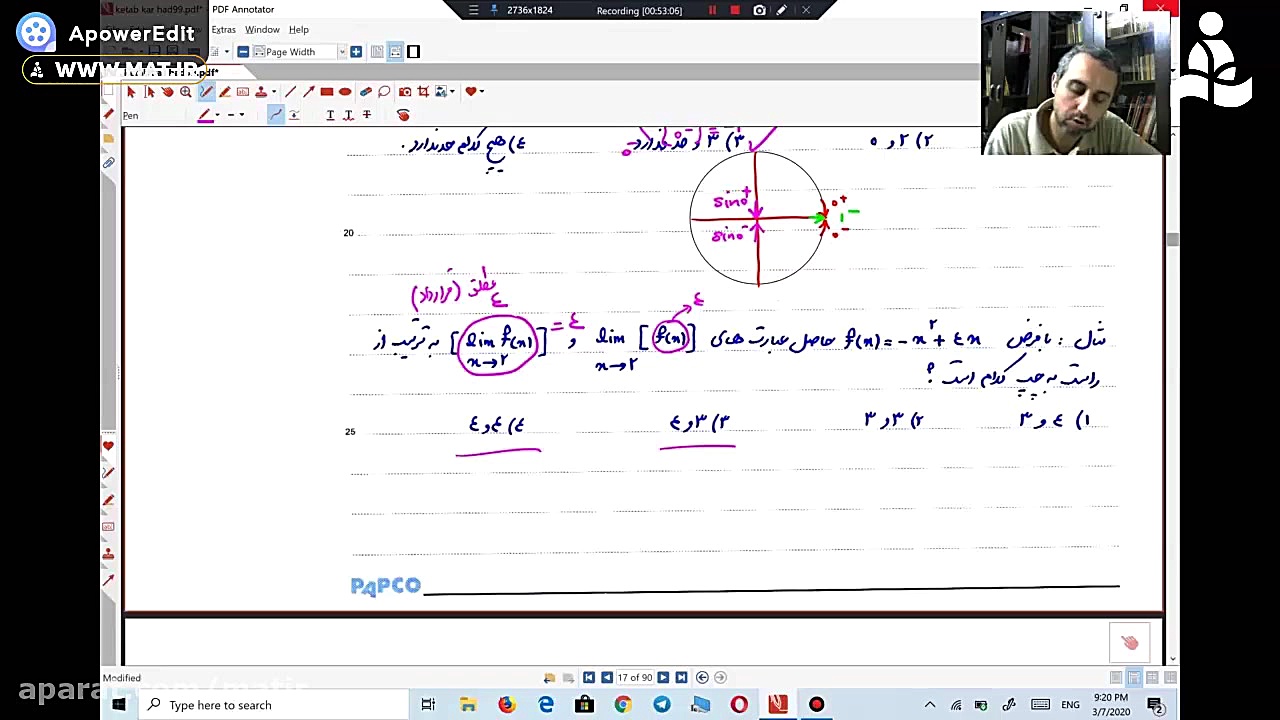Click the Snapshot camera tool
This screenshot has width=1280, height=720.
point(405,92)
